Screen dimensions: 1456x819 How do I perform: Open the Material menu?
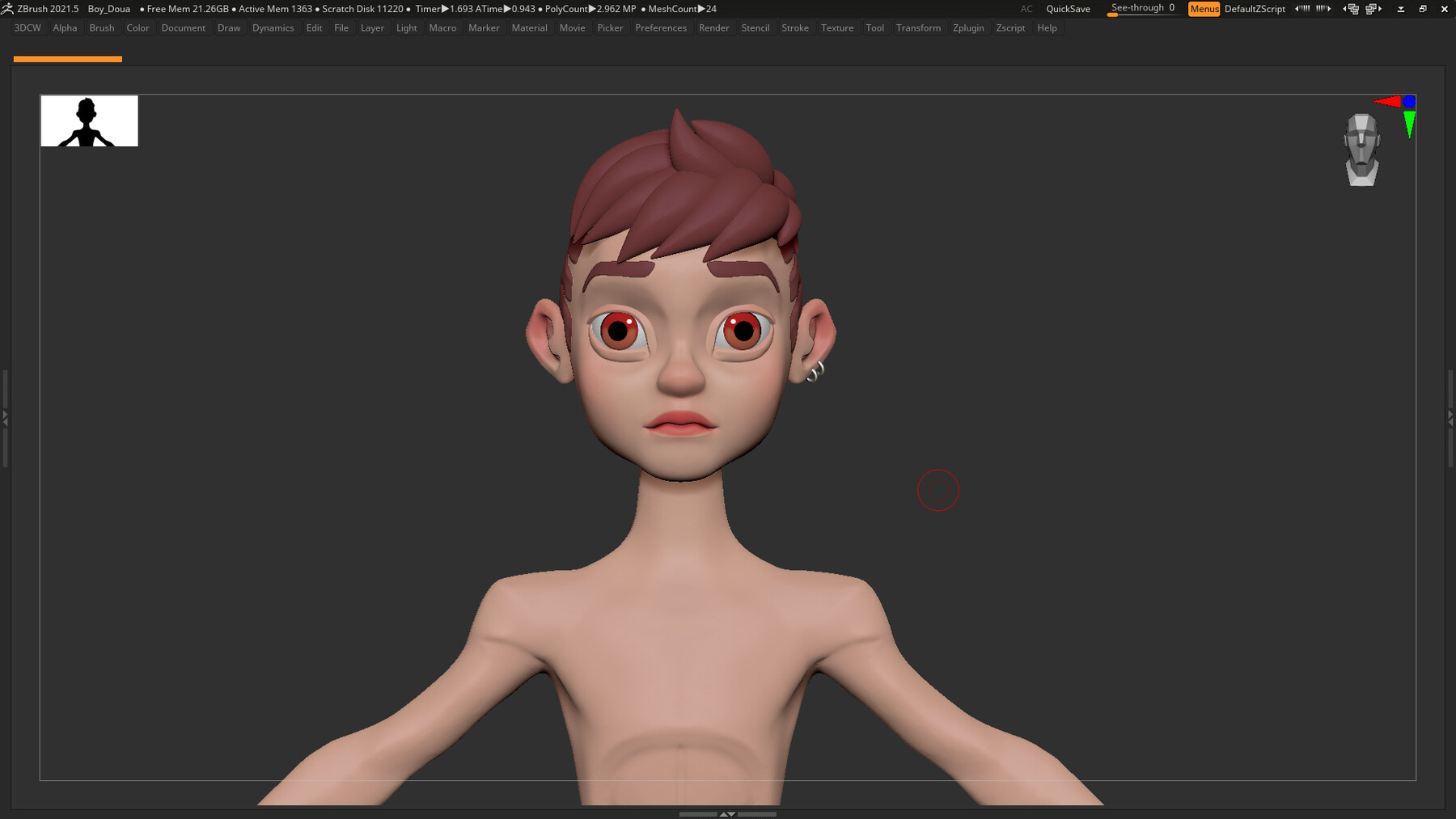(x=530, y=28)
